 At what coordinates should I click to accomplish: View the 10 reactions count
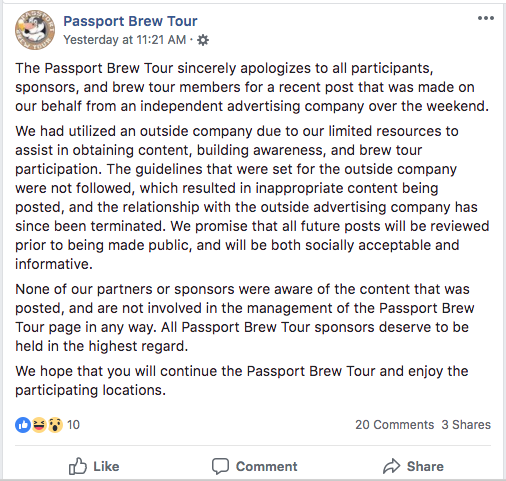pyautogui.click(x=73, y=425)
